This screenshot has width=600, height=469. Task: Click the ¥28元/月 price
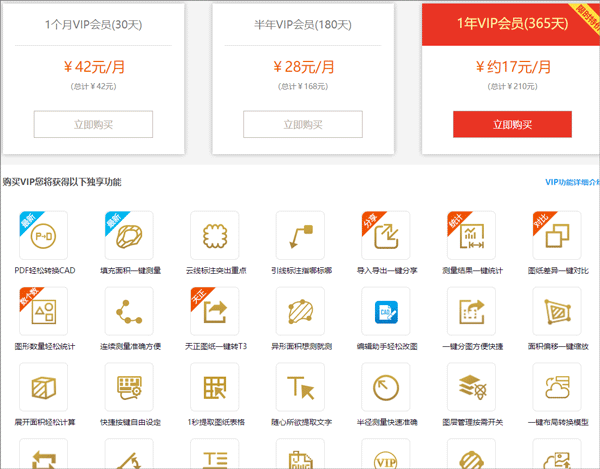pos(303,67)
